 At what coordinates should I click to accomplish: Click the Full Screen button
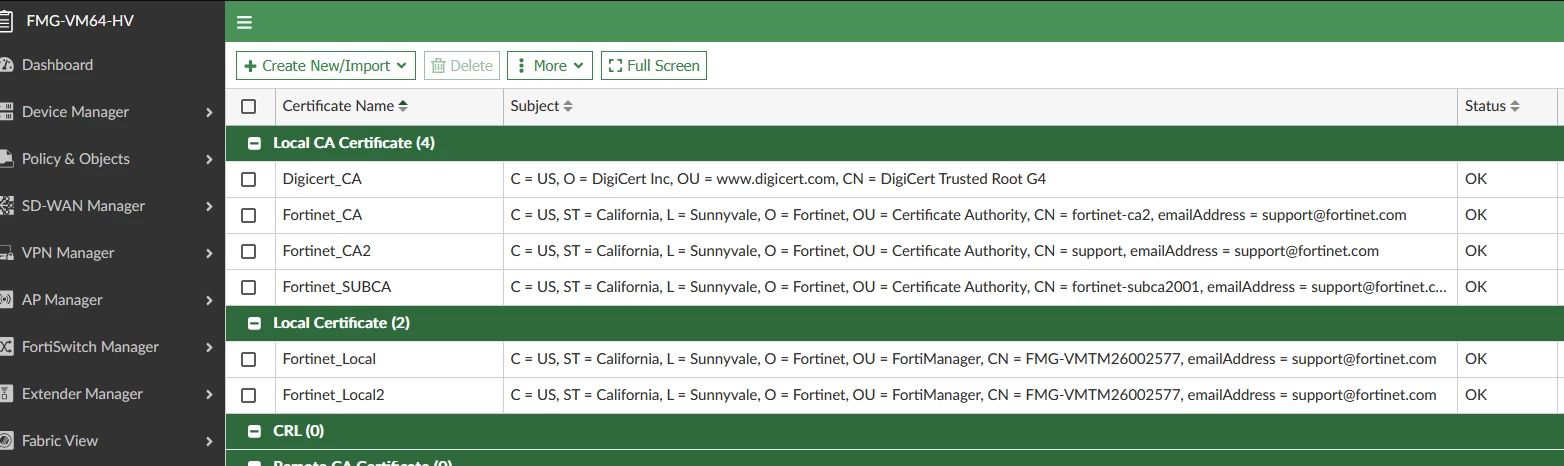coord(654,66)
